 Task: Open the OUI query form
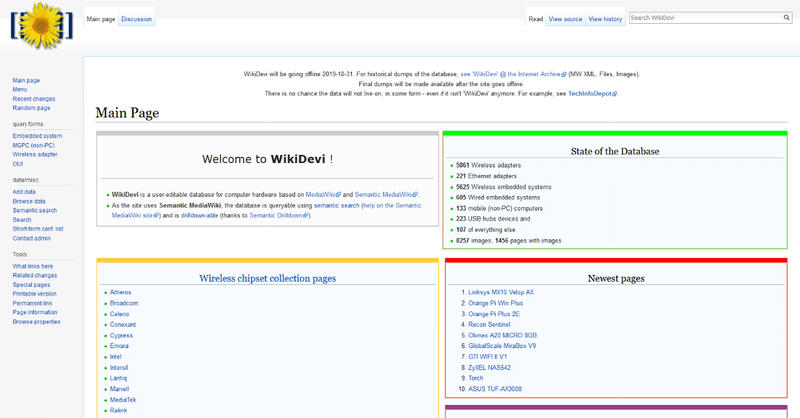18,164
